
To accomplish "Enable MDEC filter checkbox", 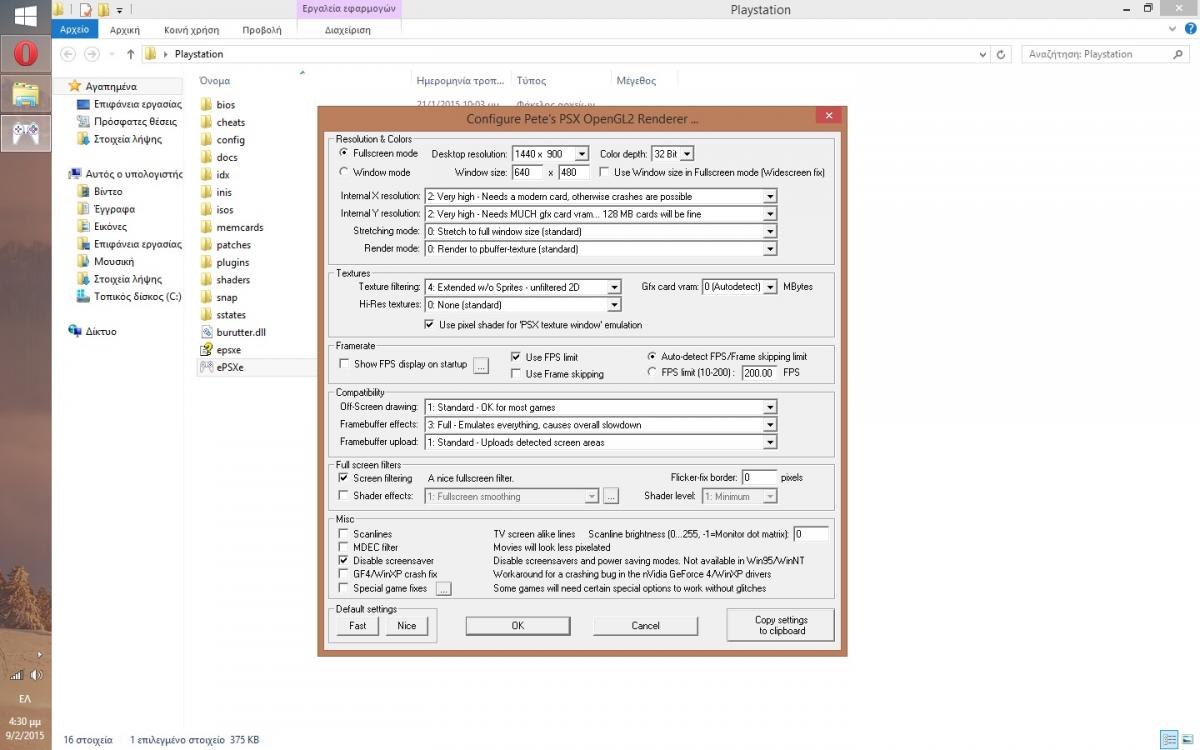I will [x=344, y=548].
